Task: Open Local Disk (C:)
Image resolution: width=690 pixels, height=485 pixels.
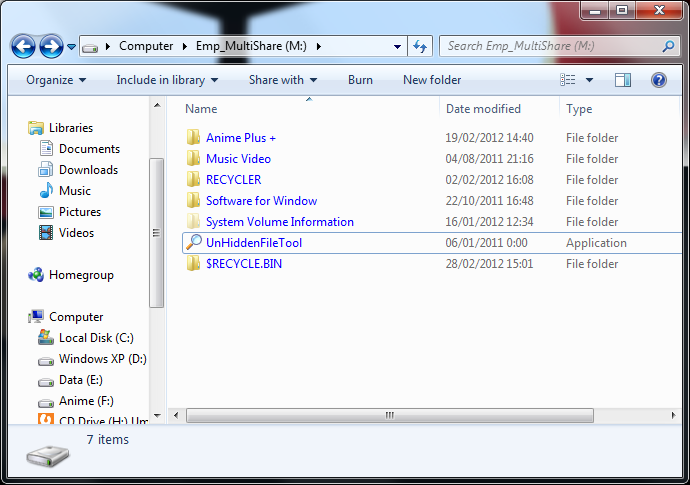Action: coord(96,338)
